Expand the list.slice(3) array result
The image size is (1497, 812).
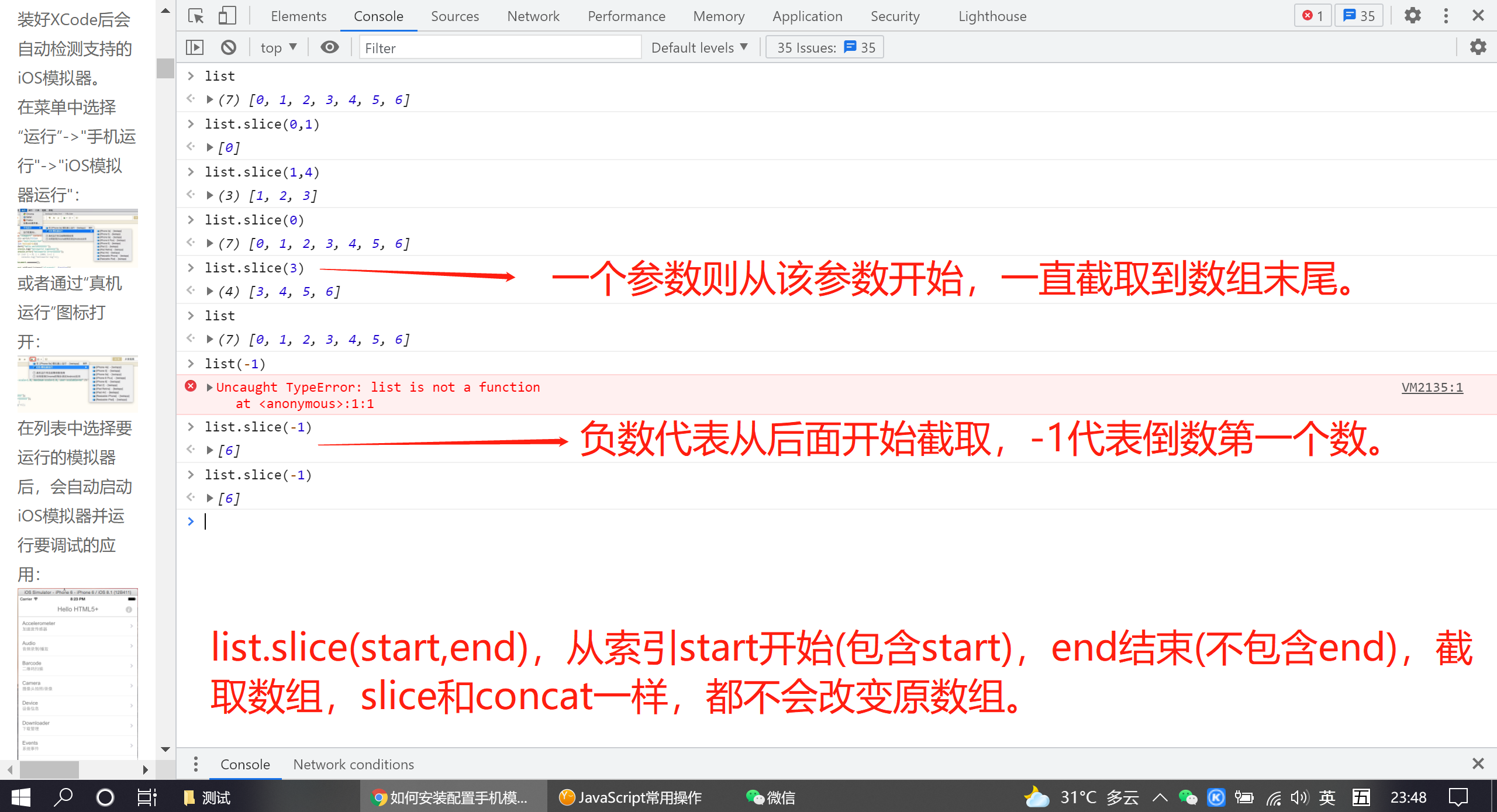pos(209,291)
